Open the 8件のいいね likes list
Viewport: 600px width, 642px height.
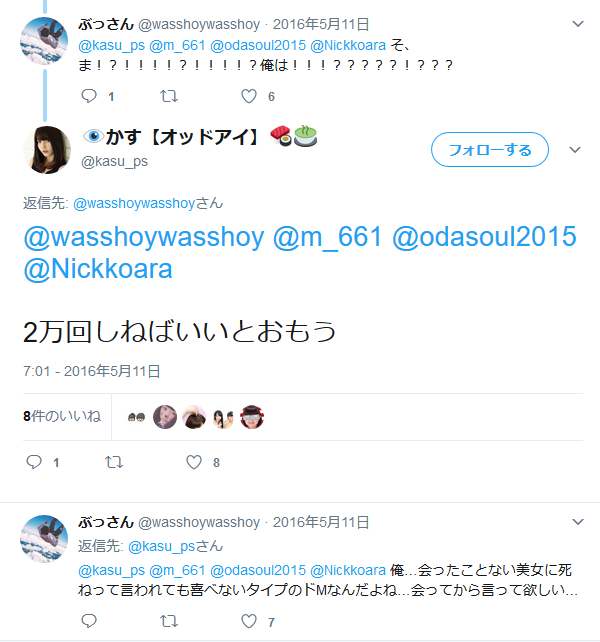(62, 416)
